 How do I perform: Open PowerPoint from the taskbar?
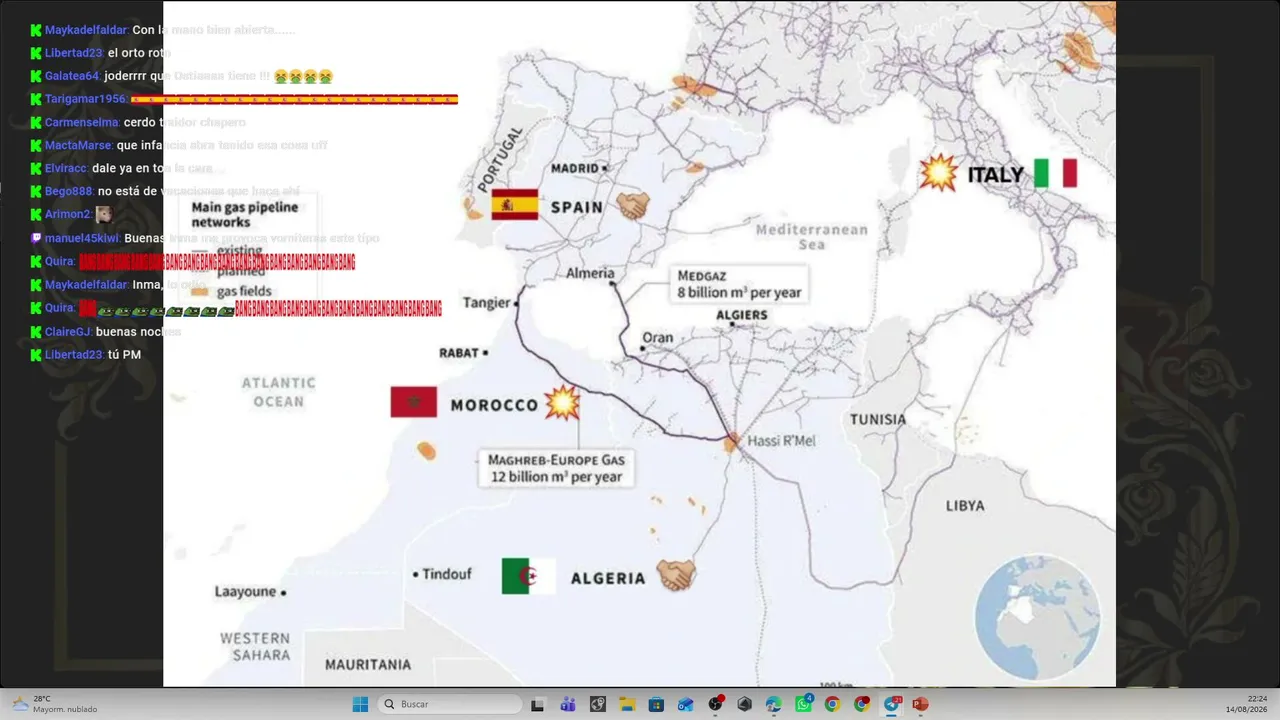(x=920, y=704)
